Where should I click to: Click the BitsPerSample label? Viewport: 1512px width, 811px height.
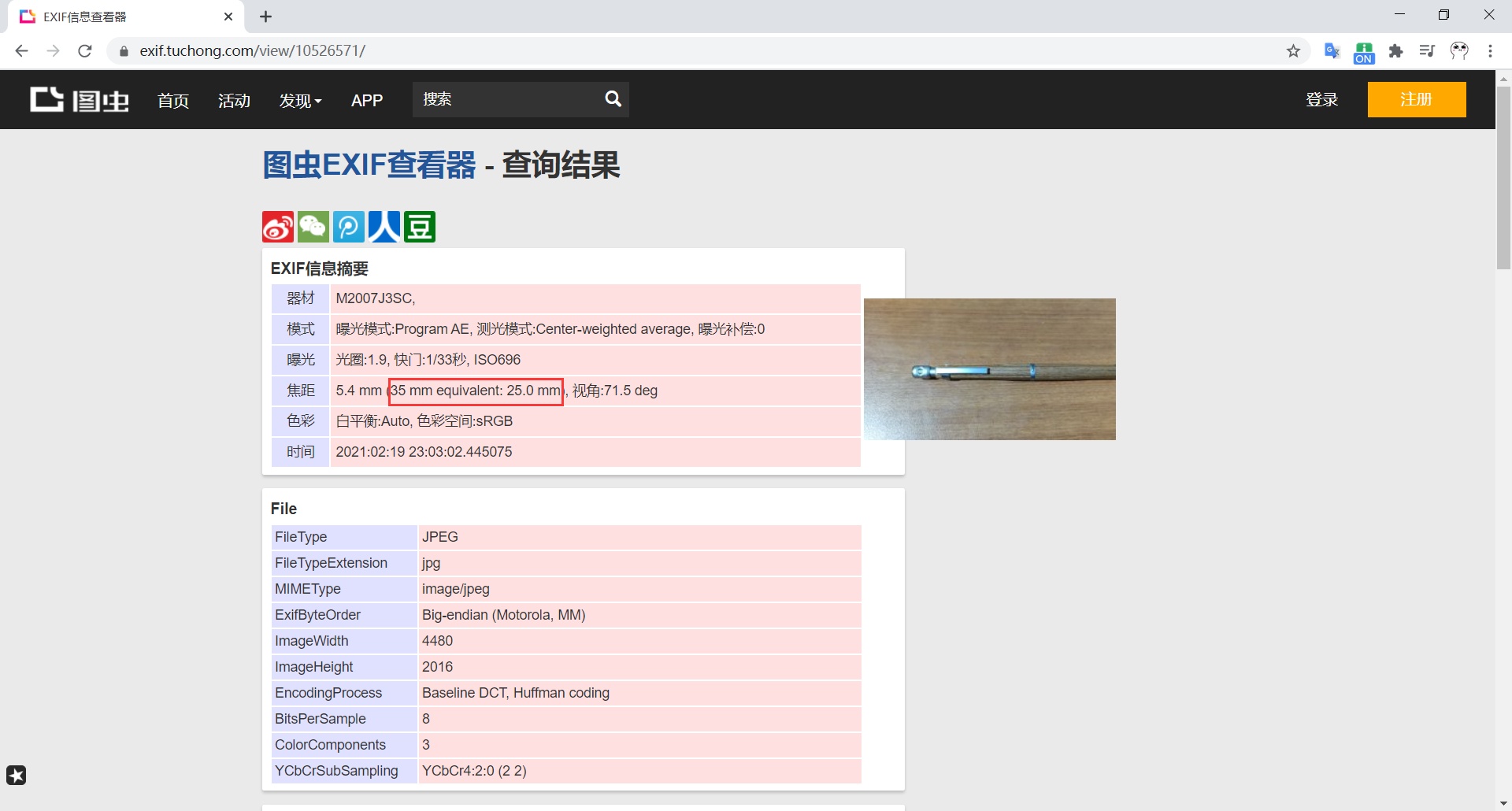point(320,719)
